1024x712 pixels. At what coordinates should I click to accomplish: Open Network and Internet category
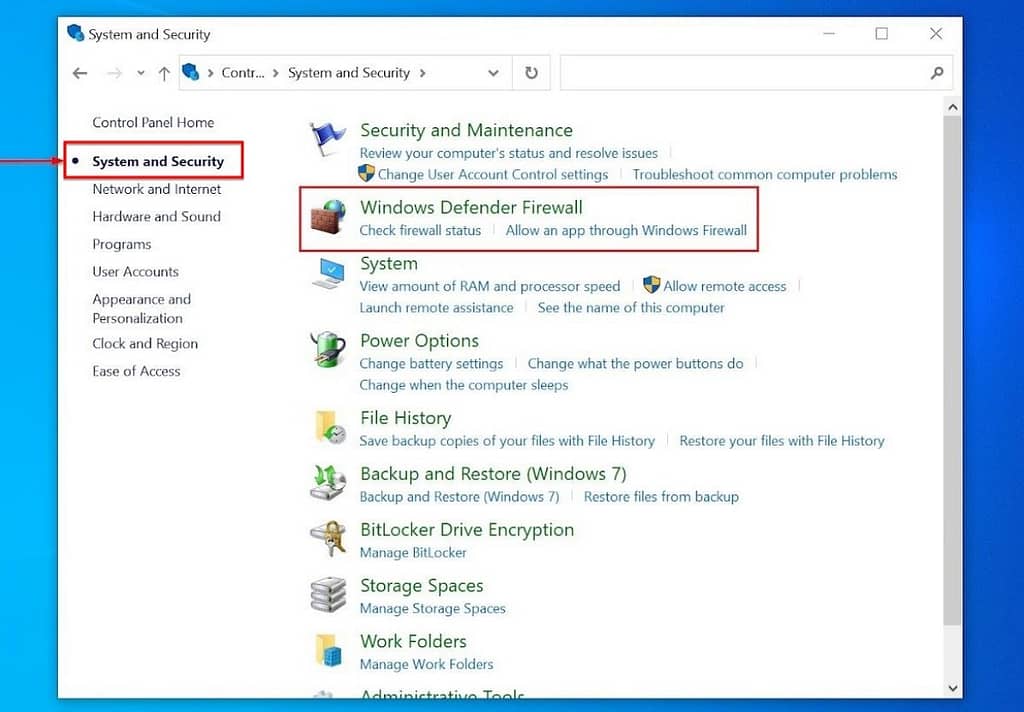click(157, 189)
